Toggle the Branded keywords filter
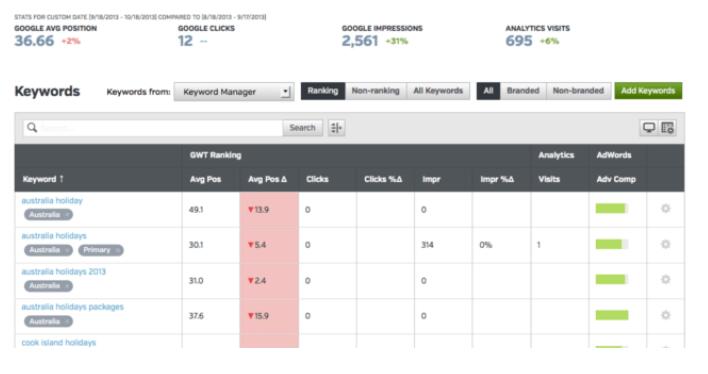The width and height of the screenshot is (708, 374). (523, 91)
